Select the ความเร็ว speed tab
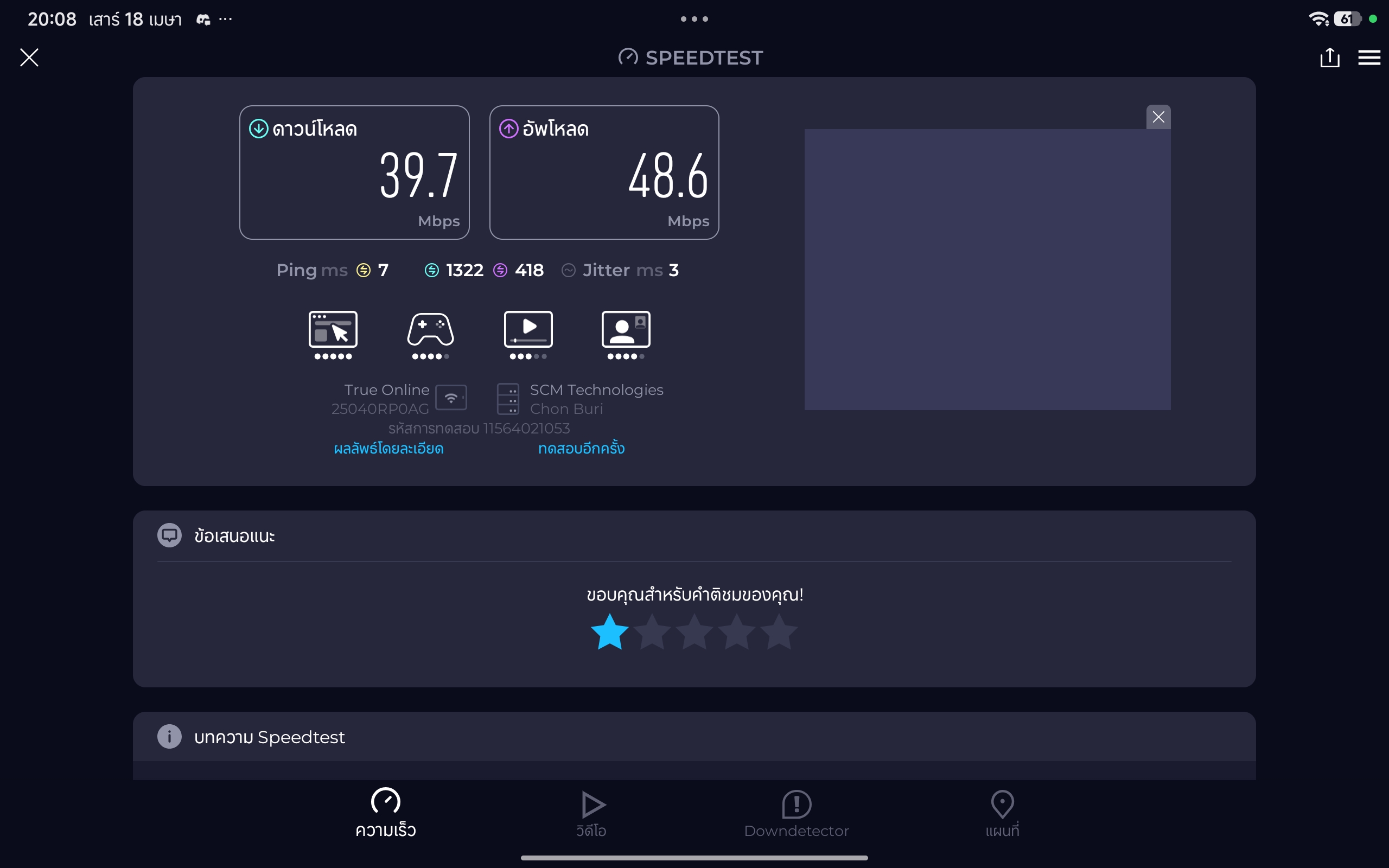 click(386, 813)
